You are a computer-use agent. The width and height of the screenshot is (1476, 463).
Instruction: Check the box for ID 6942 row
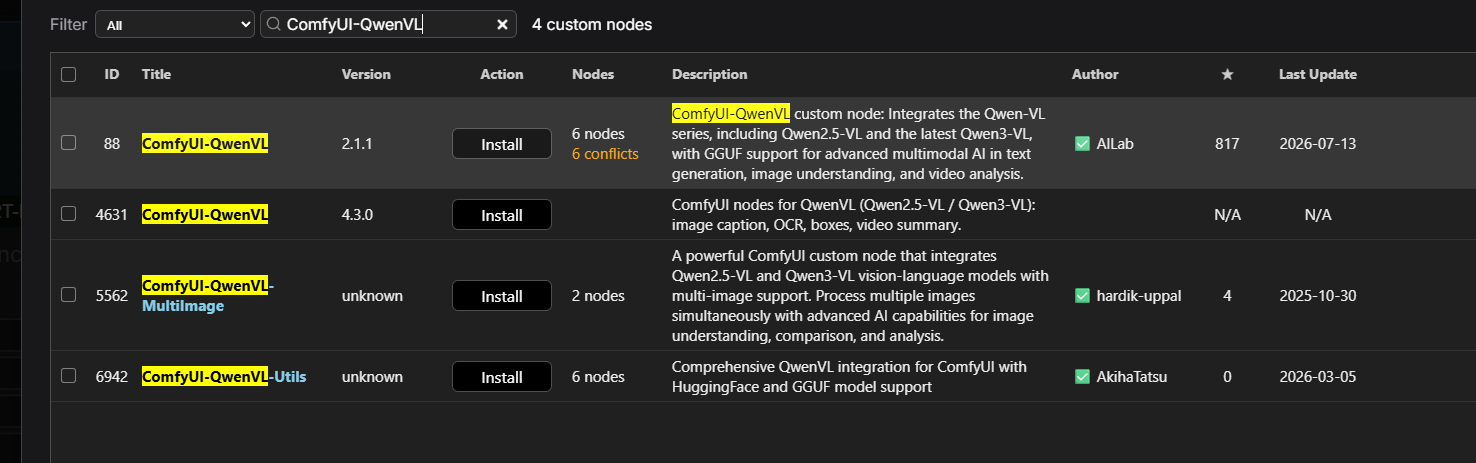coord(68,376)
